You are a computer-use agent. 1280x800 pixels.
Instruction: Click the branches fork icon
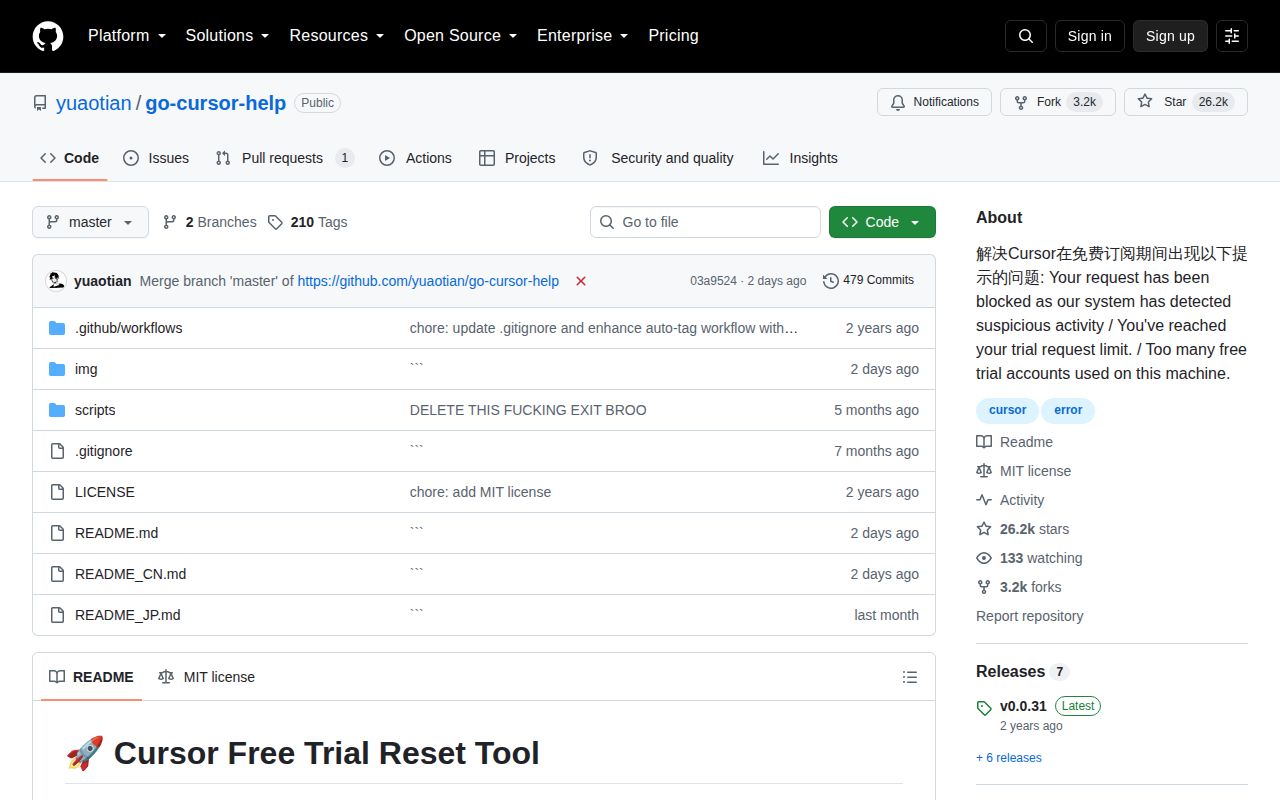pos(170,222)
